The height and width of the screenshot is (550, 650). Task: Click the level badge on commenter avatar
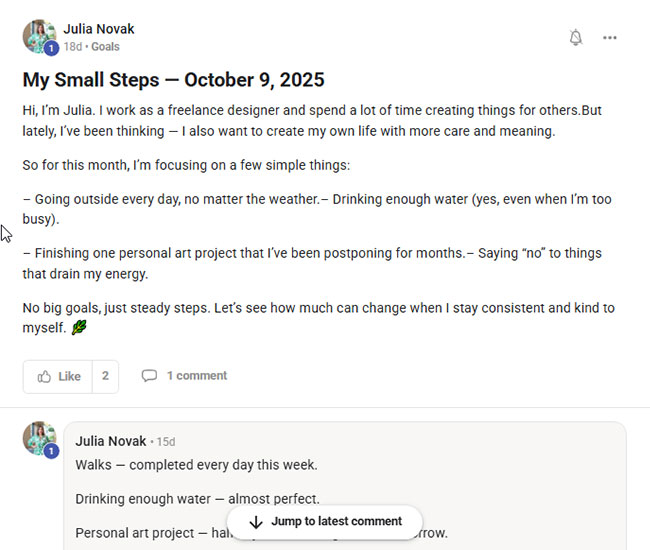[x=51, y=451]
